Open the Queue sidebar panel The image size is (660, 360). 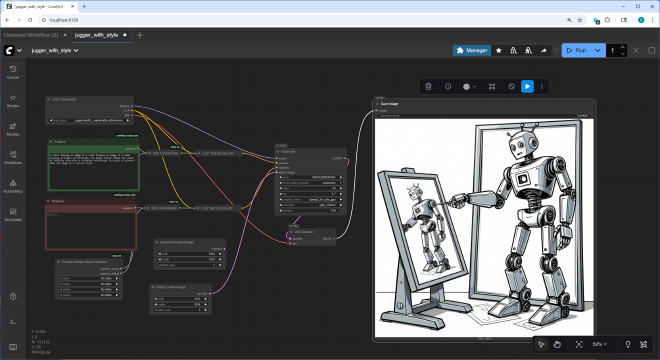13,72
